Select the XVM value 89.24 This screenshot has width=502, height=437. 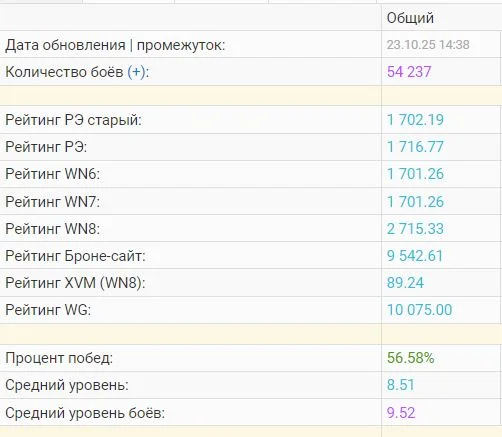pyautogui.click(x=405, y=283)
